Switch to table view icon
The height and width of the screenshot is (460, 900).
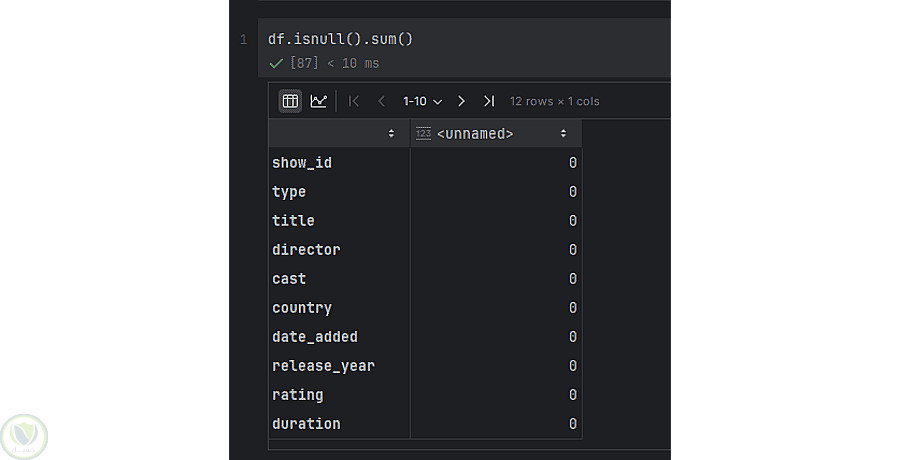[290, 101]
